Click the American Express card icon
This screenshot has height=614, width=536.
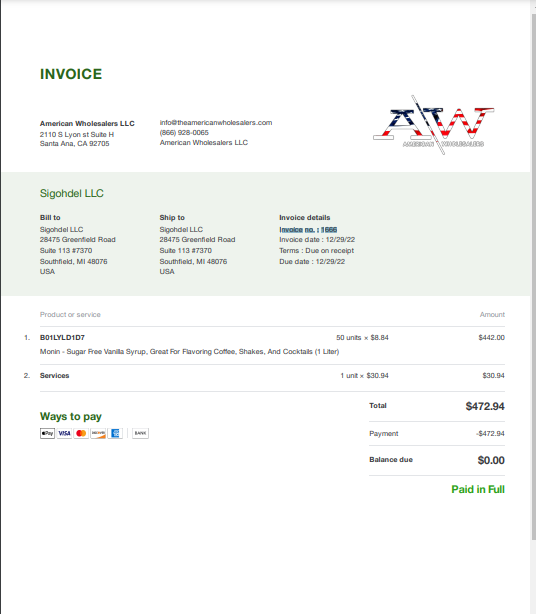coord(115,433)
